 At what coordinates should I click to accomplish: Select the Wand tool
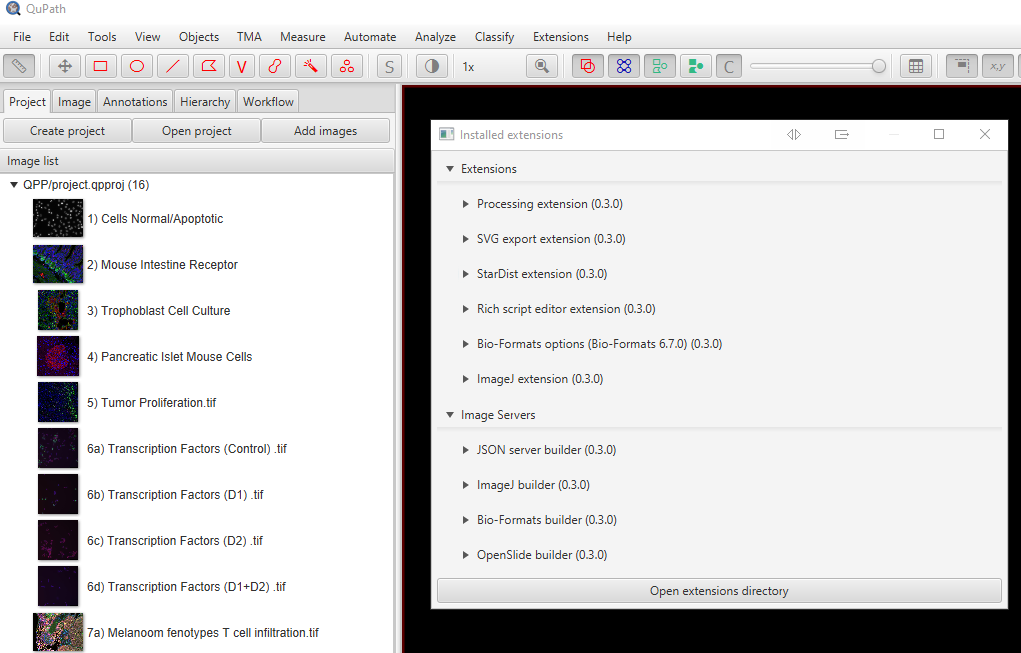click(311, 66)
